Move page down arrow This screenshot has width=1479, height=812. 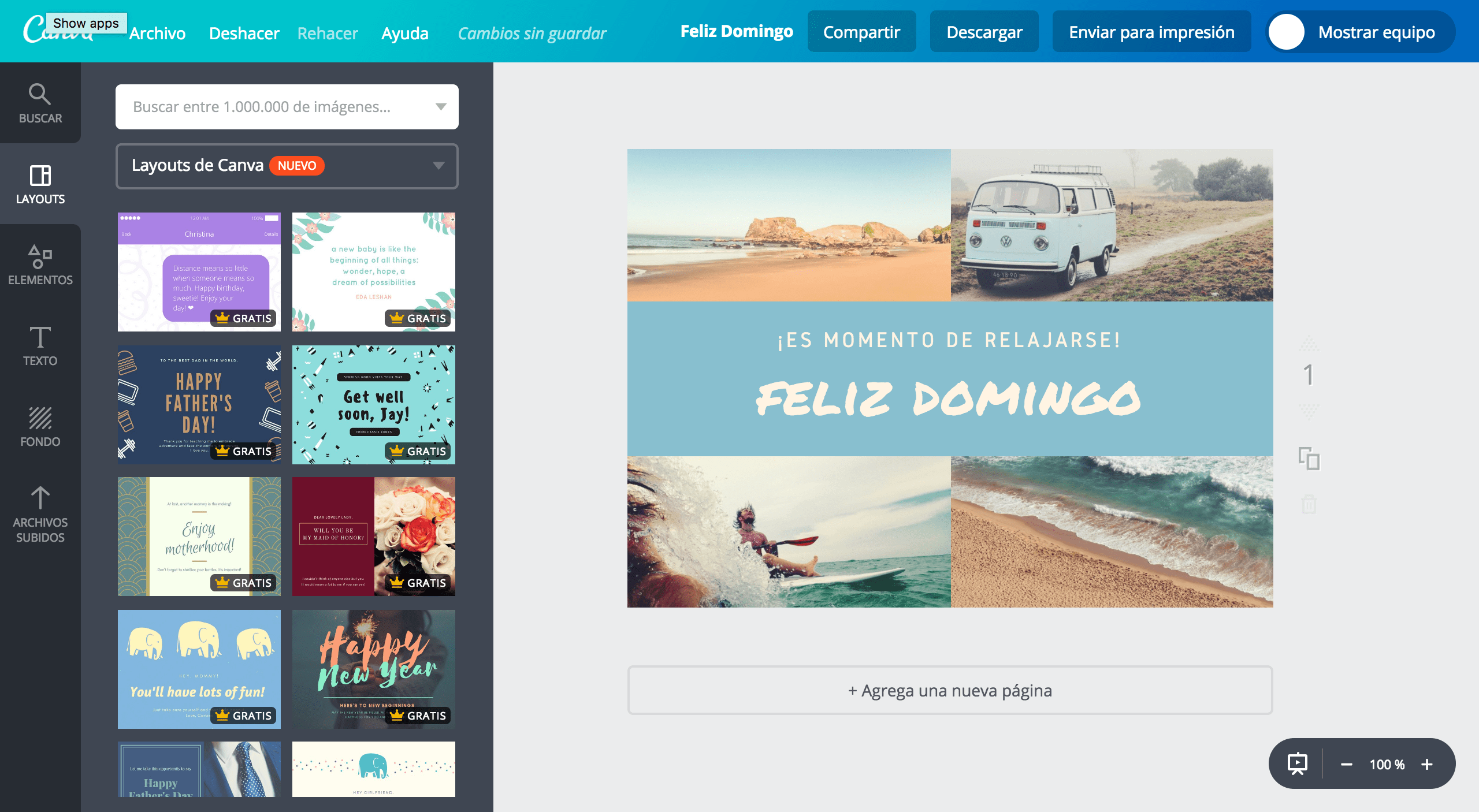(x=1309, y=411)
